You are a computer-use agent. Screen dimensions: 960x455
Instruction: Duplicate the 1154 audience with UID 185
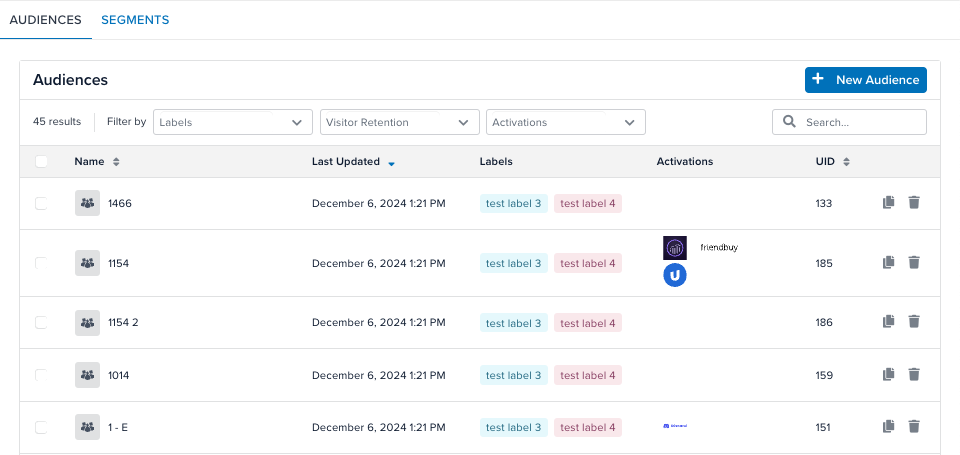click(x=888, y=262)
